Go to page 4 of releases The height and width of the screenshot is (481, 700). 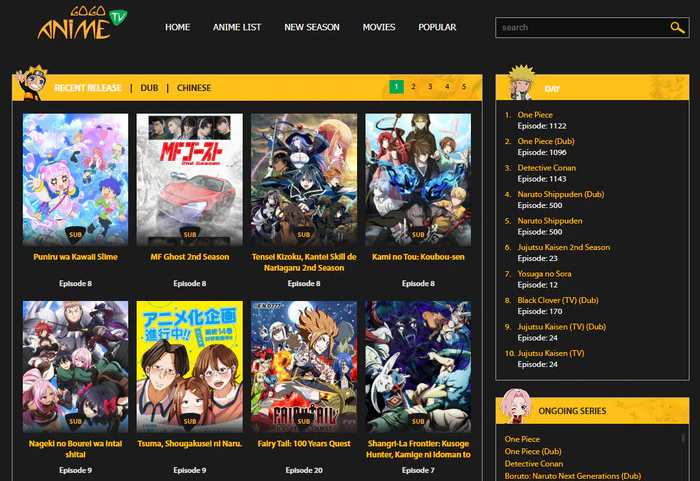point(447,87)
